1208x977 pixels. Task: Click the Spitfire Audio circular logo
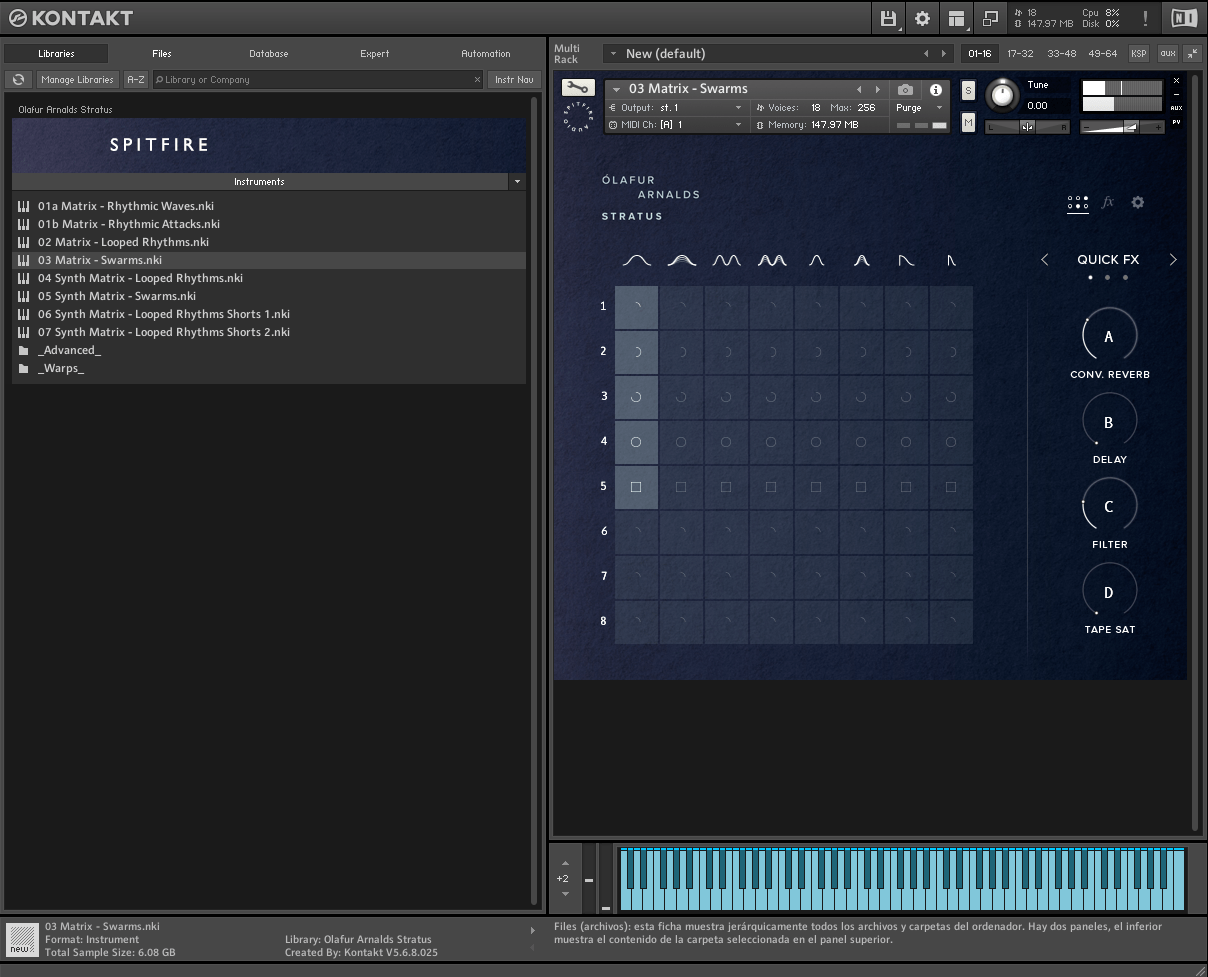(578, 116)
